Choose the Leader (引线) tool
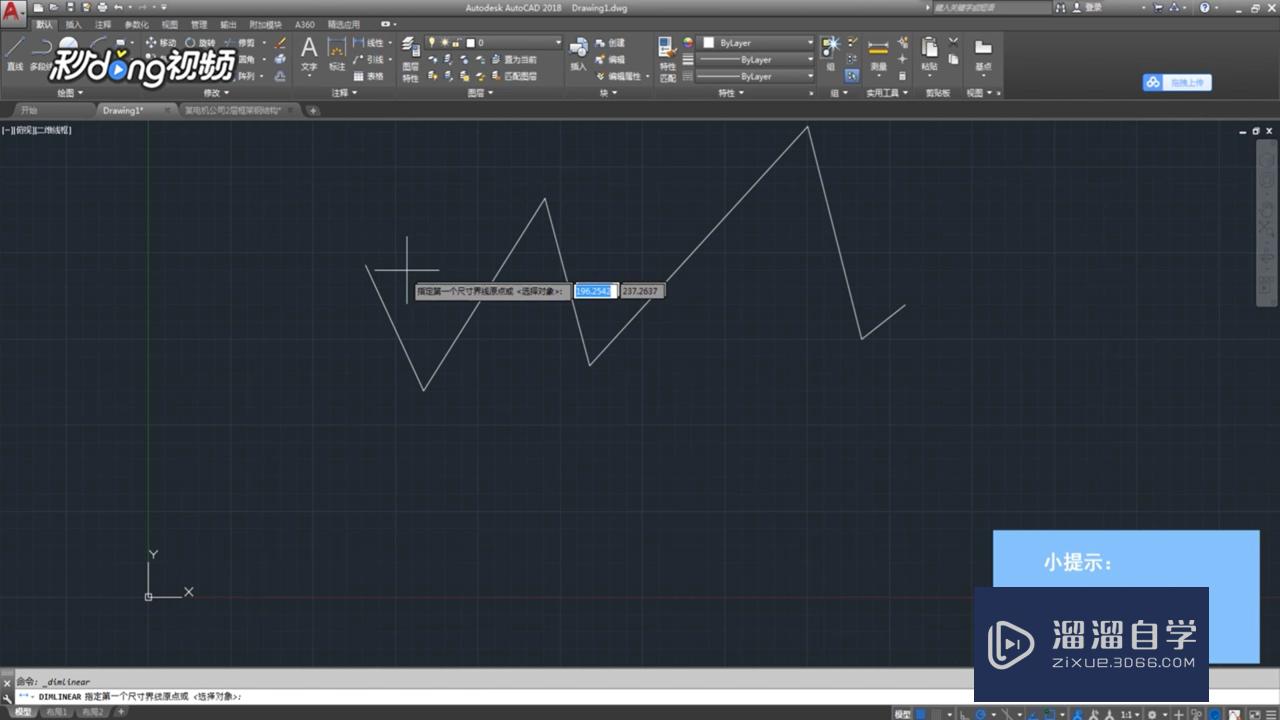This screenshot has width=1280, height=720. [x=369, y=59]
